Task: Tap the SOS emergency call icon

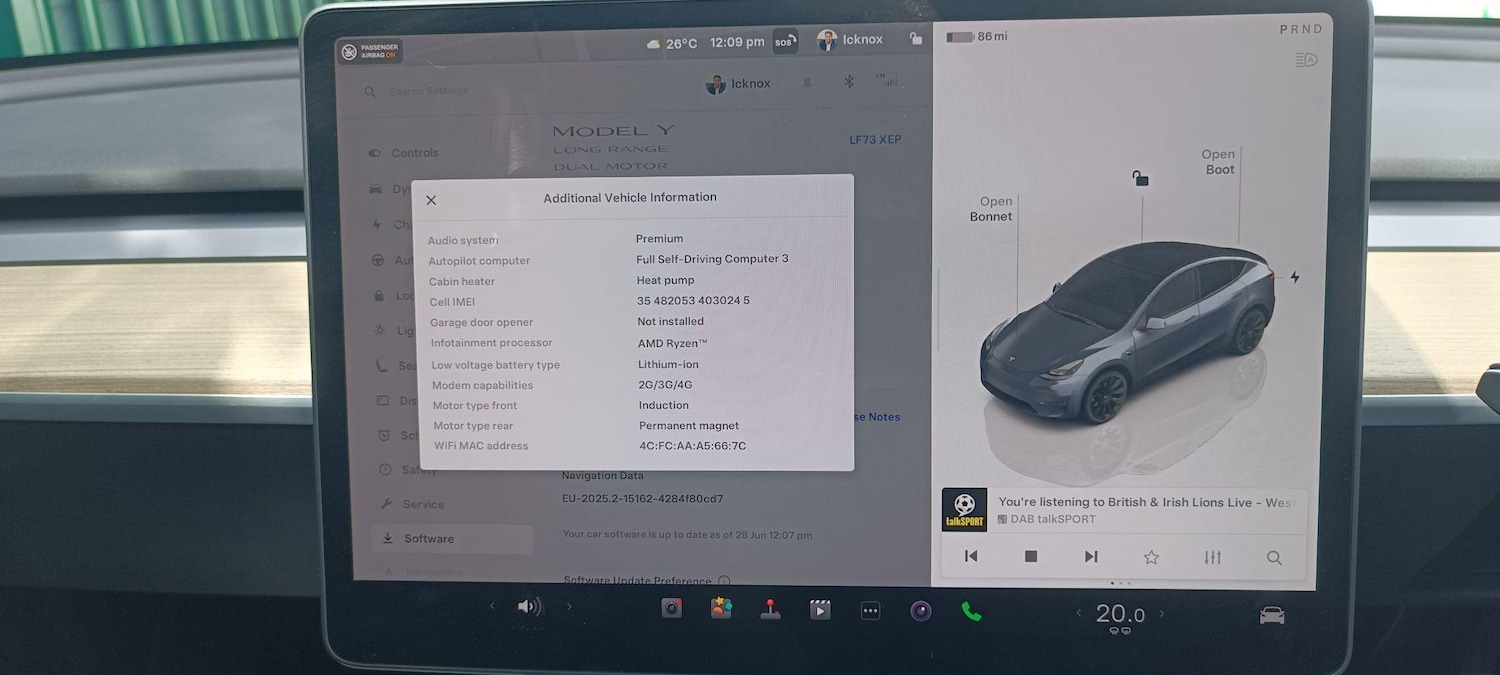Action: coord(785,42)
